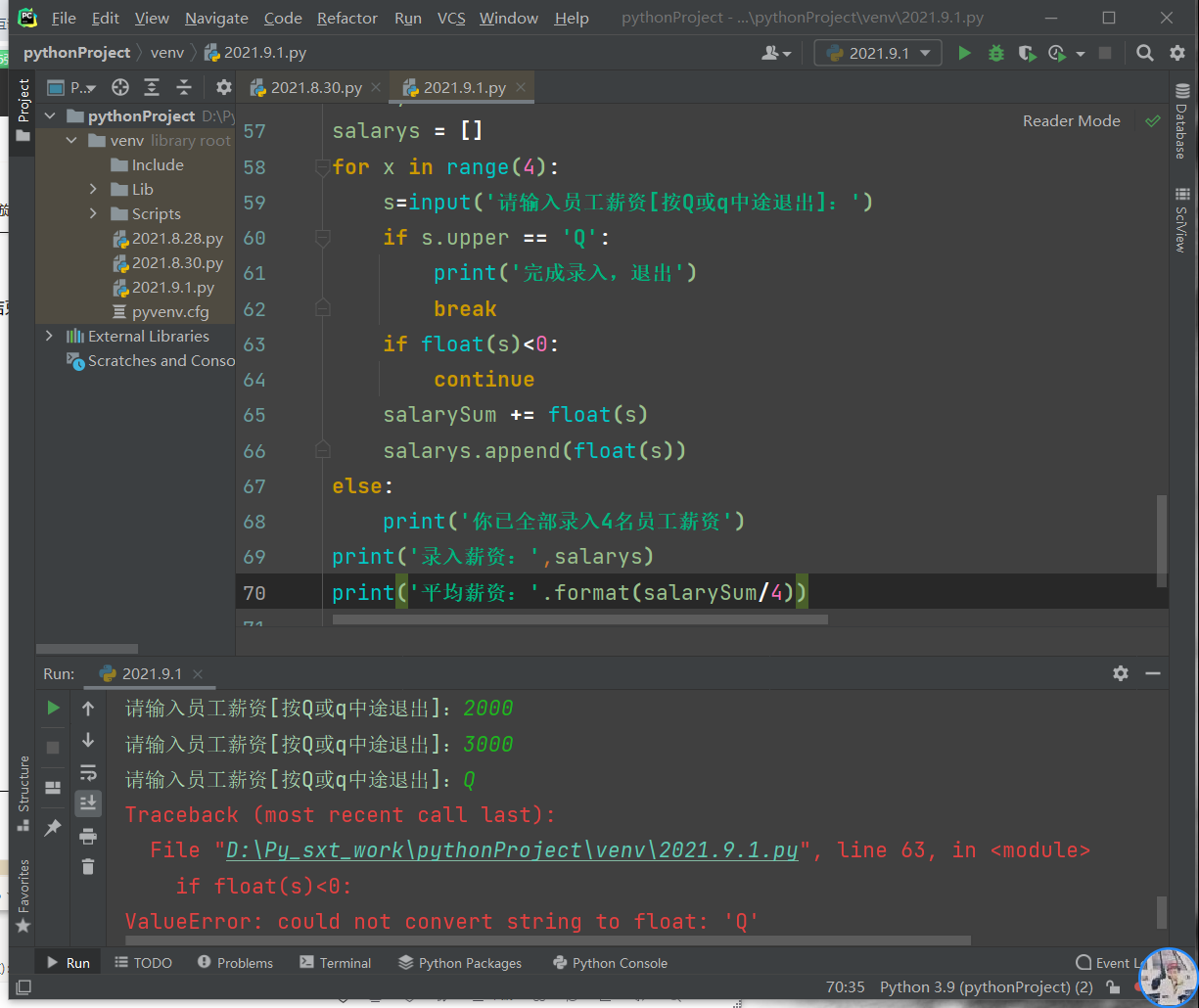This screenshot has height=1008, width=1199.
Task: Fold the for loop at line 58
Action: click(x=322, y=167)
